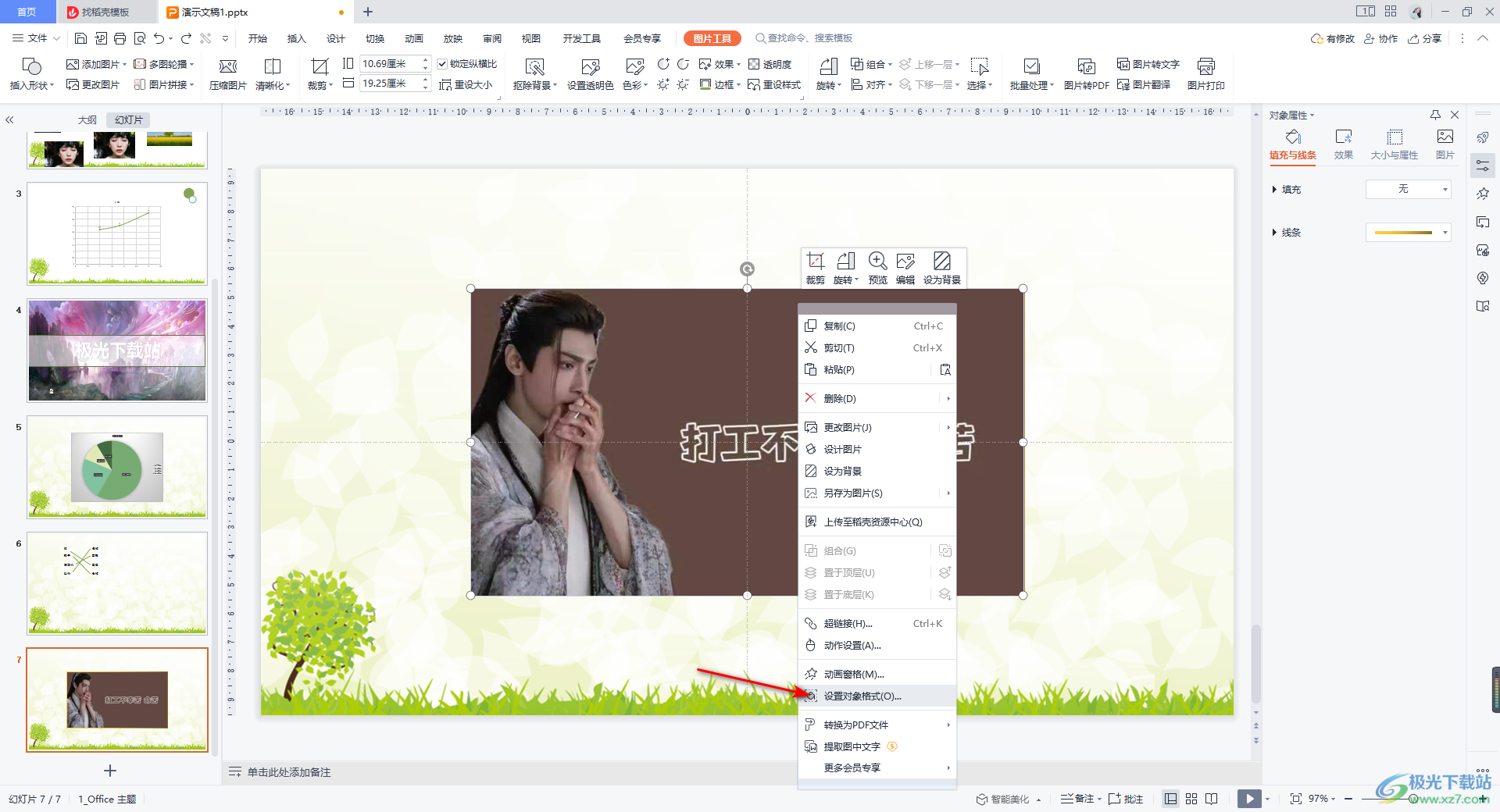Image resolution: width=1500 pixels, height=812 pixels.
Task: Open the Design ribbon tab
Action: [x=335, y=38]
